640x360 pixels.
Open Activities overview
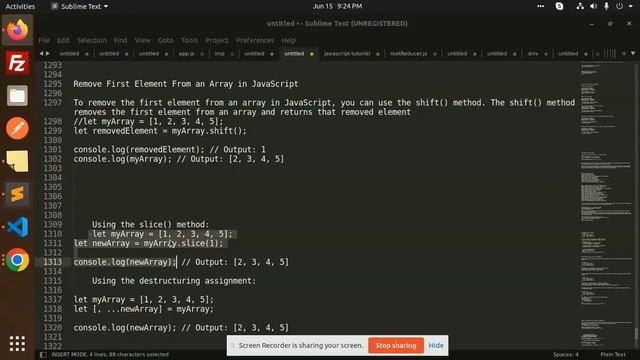(x=20, y=6)
